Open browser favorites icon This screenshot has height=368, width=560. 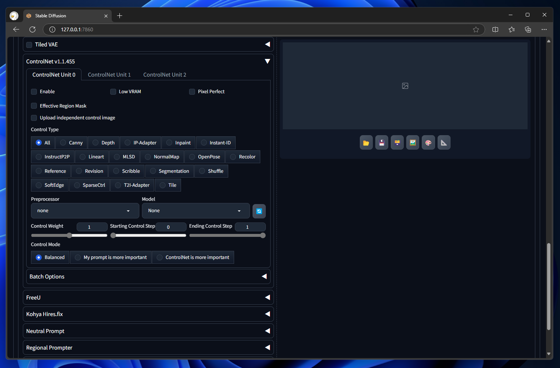pos(511,30)
